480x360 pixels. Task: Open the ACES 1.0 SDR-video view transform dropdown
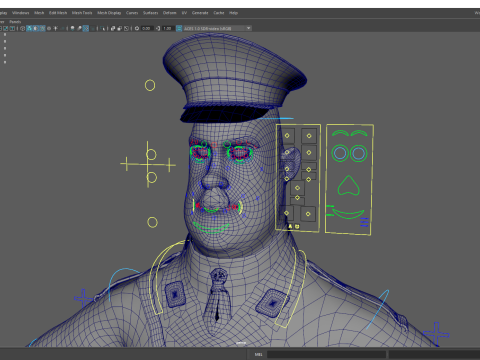[x=217, y=28]
